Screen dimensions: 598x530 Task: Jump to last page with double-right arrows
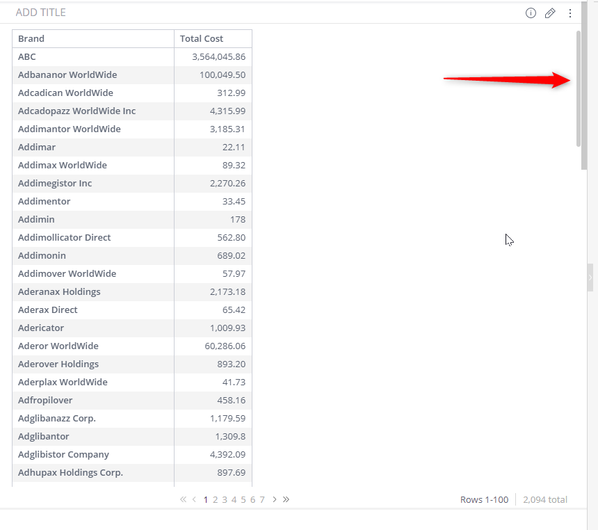(x=286, y=499)
